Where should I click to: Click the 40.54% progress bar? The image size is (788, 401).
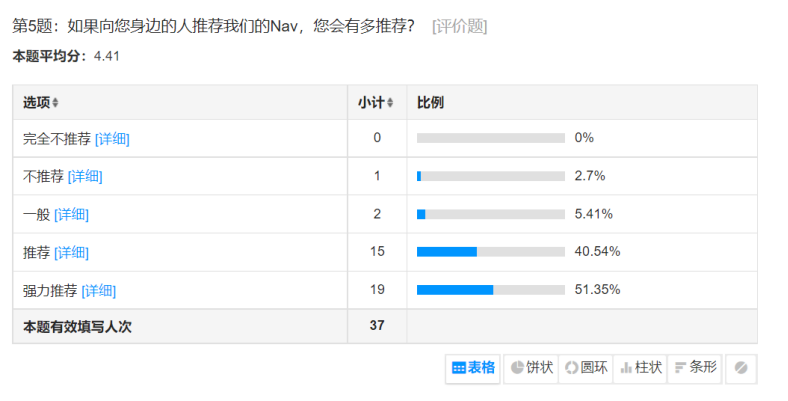click(x=491, y=252)
